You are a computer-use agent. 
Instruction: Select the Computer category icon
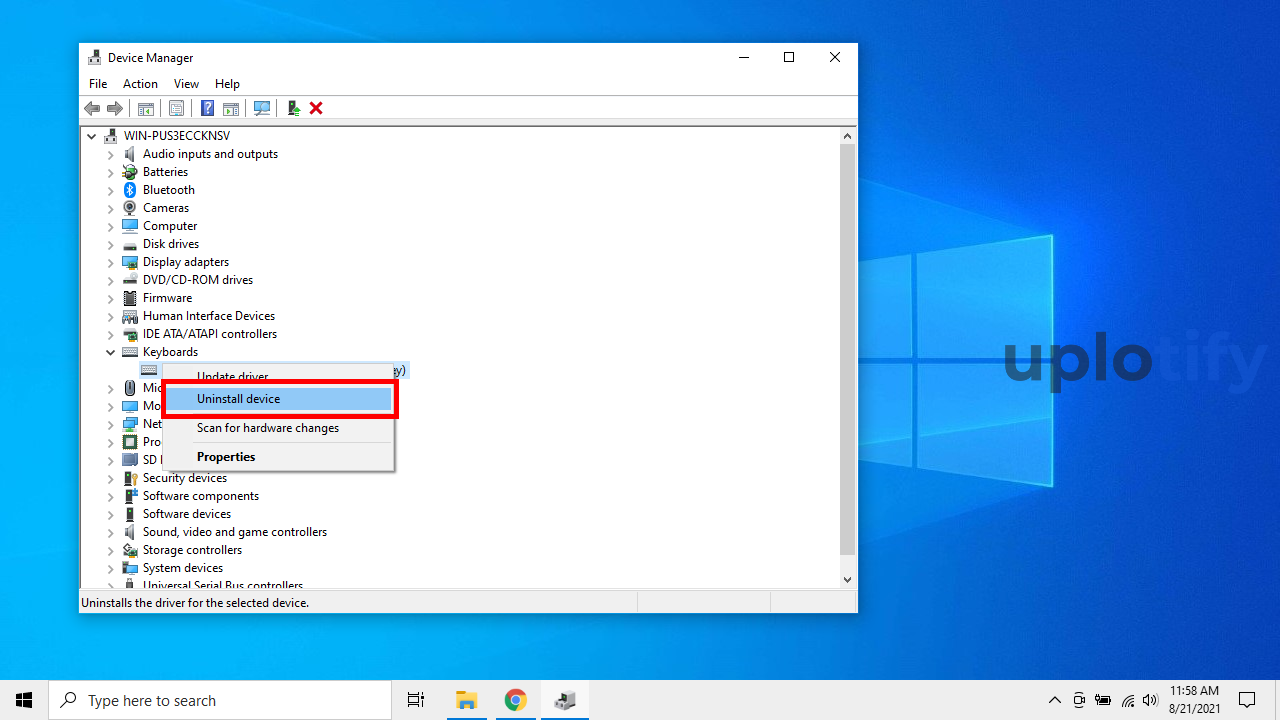130,226
